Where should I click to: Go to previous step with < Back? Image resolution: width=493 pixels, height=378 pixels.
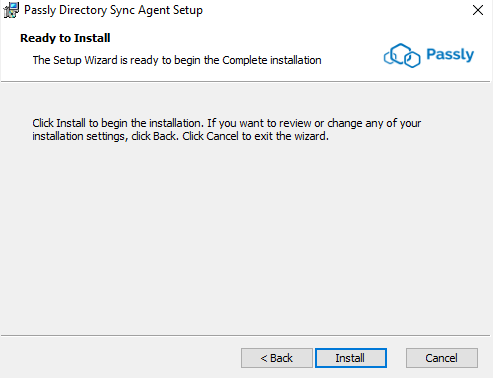277,358
